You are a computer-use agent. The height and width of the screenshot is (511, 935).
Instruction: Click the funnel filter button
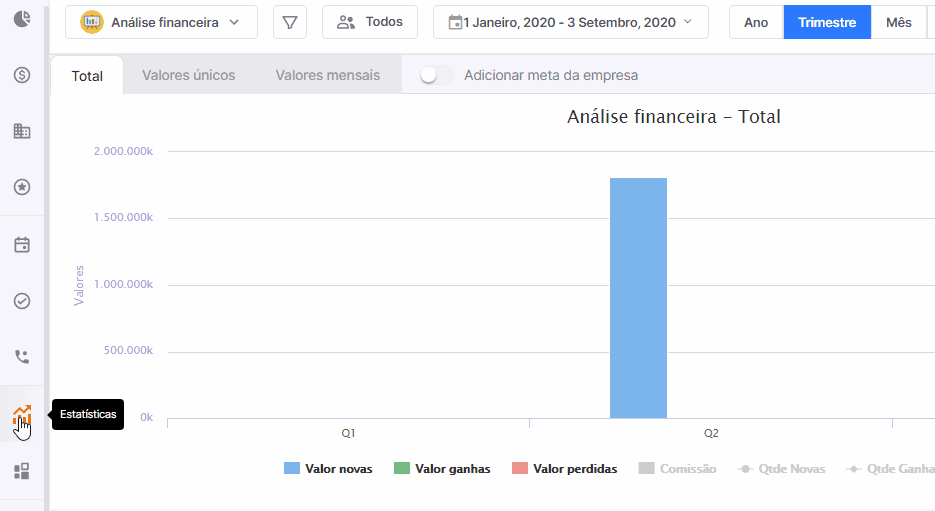click(290, 22)
